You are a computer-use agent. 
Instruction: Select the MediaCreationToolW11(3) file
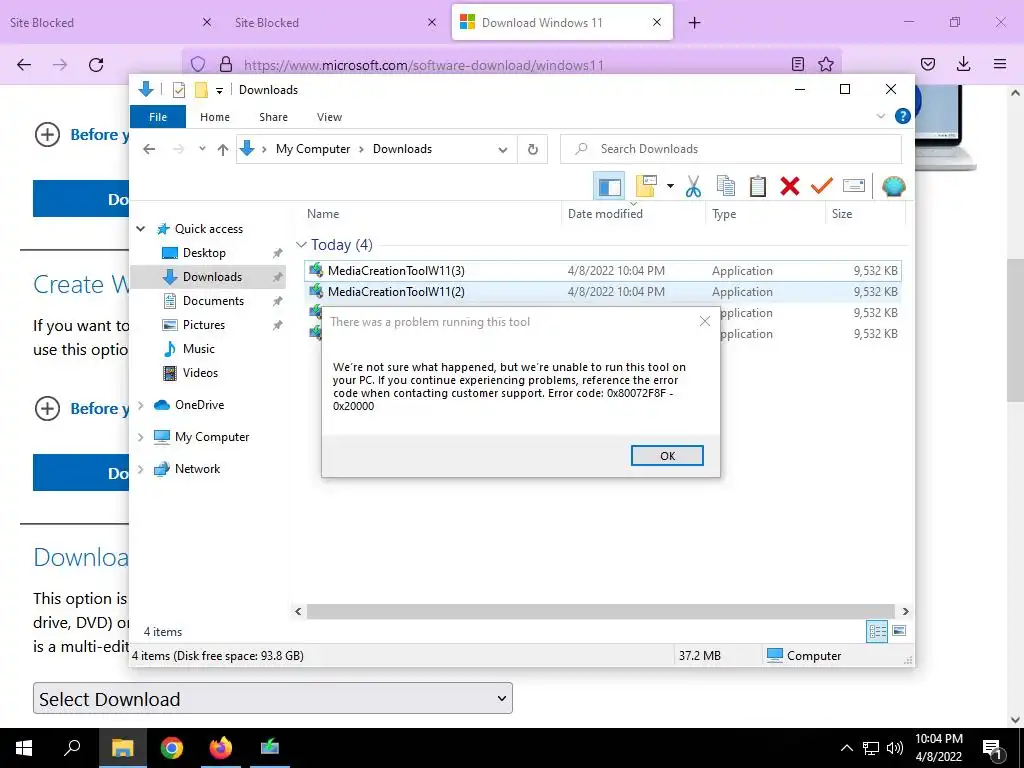(x=602, y=270)
